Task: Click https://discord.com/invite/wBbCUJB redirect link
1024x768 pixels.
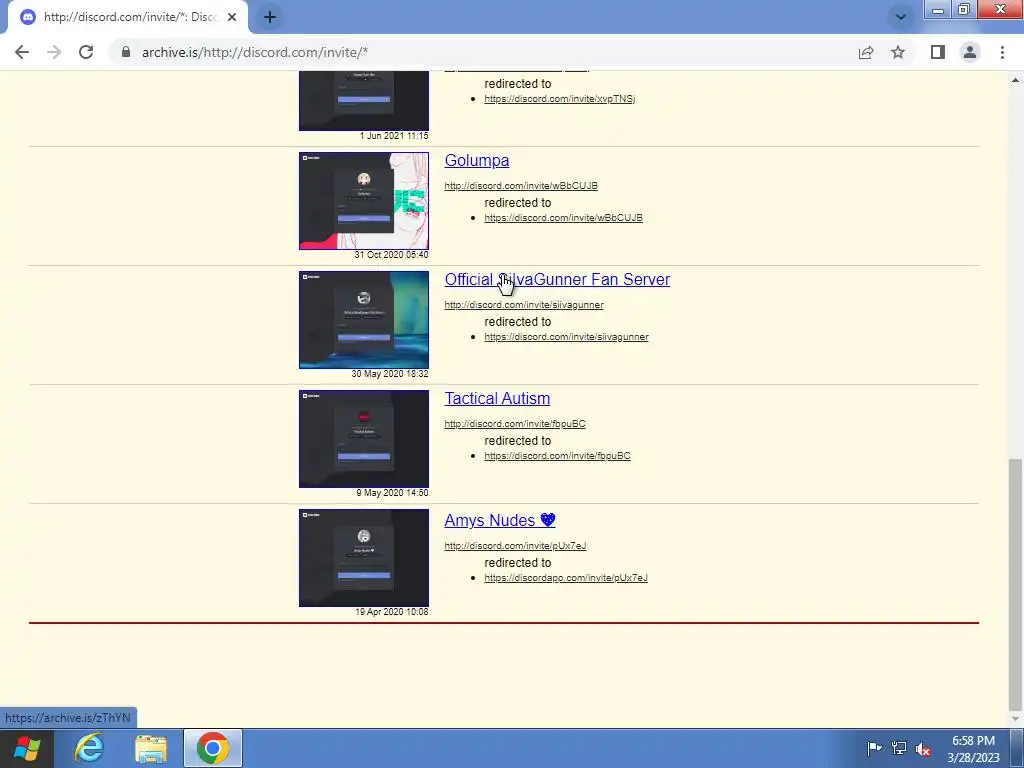Action: (x=564, y=217)
